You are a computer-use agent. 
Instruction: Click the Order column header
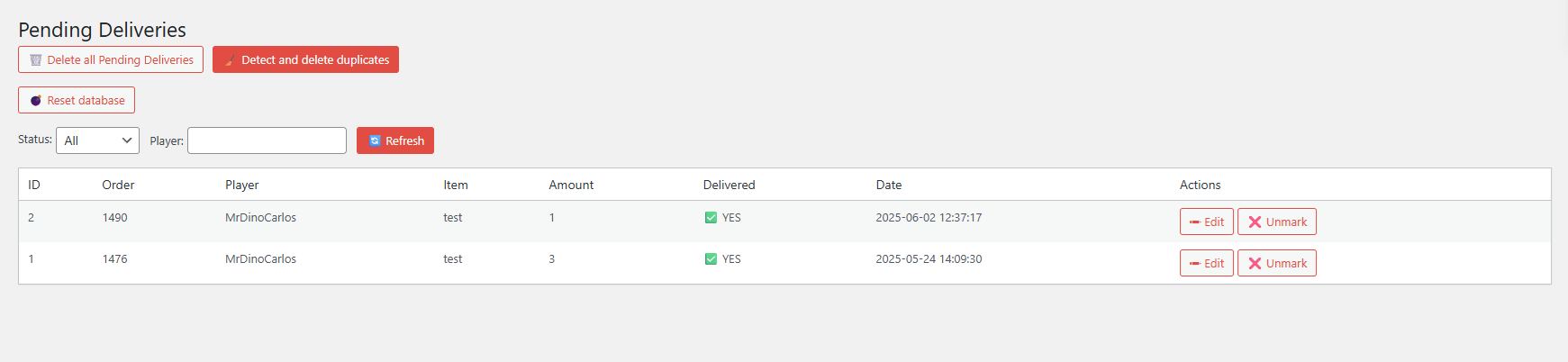pos(118,185)
